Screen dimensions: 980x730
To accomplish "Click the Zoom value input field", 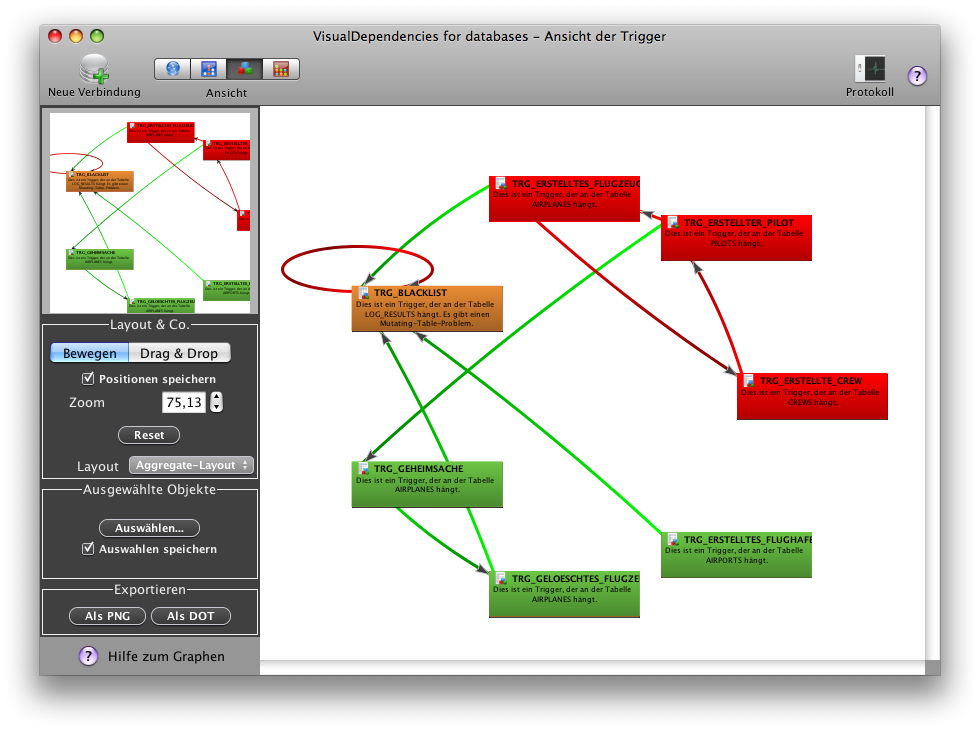I will pyautogui.click(x=184, y=402).
